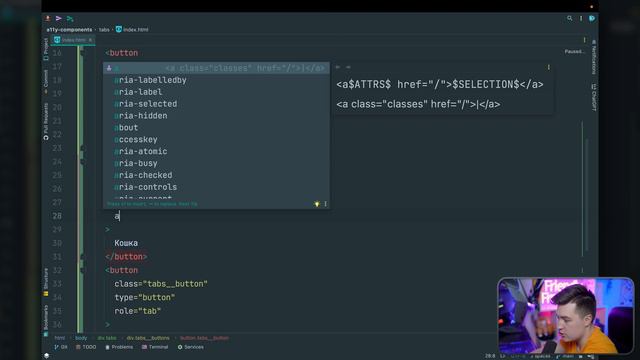Click the html structure breadcrumb

pyautogui.click(x=60, y=338)
